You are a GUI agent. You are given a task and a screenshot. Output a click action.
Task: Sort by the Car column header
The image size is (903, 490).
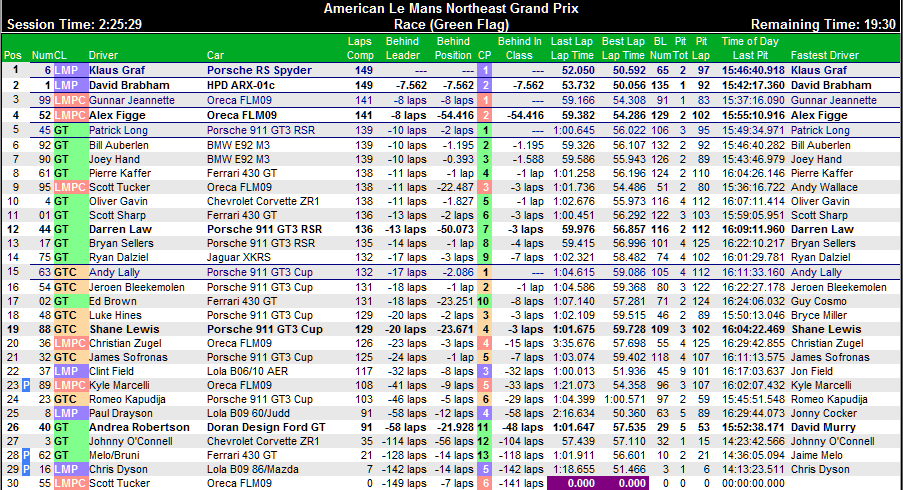[215, 54]
